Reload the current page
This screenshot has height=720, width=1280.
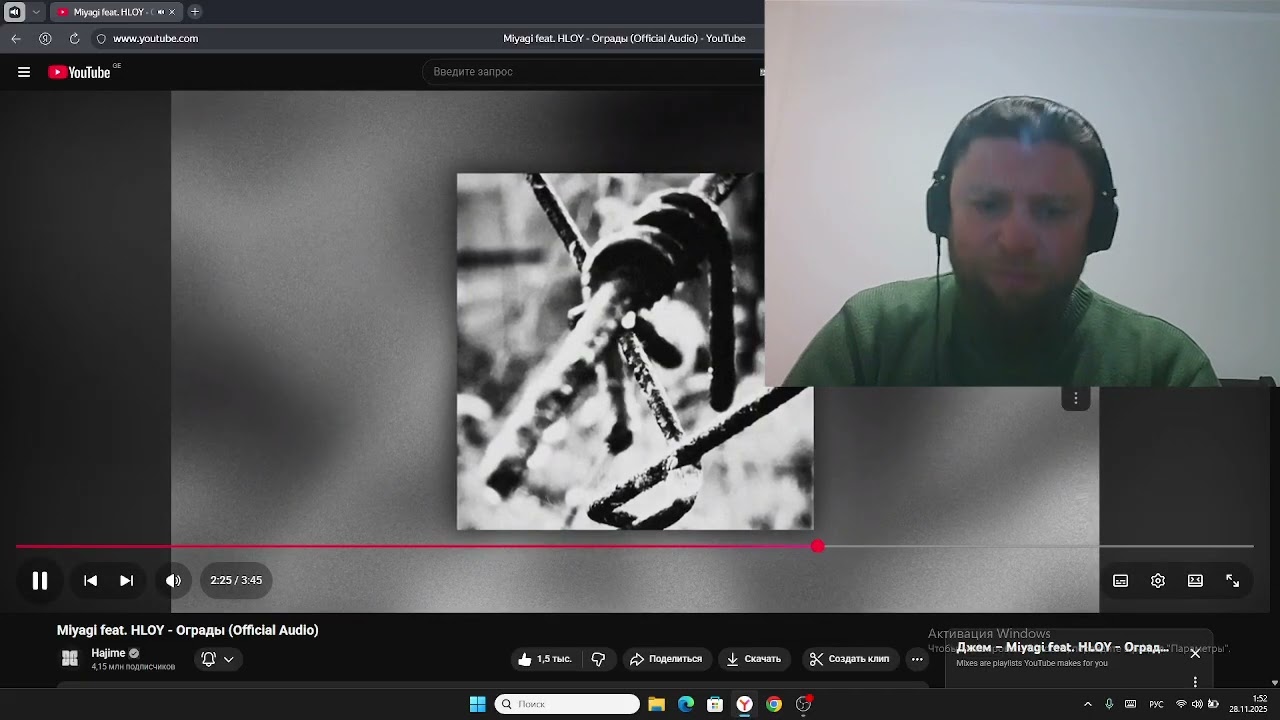pyautogui.click(x=74, y=39)
